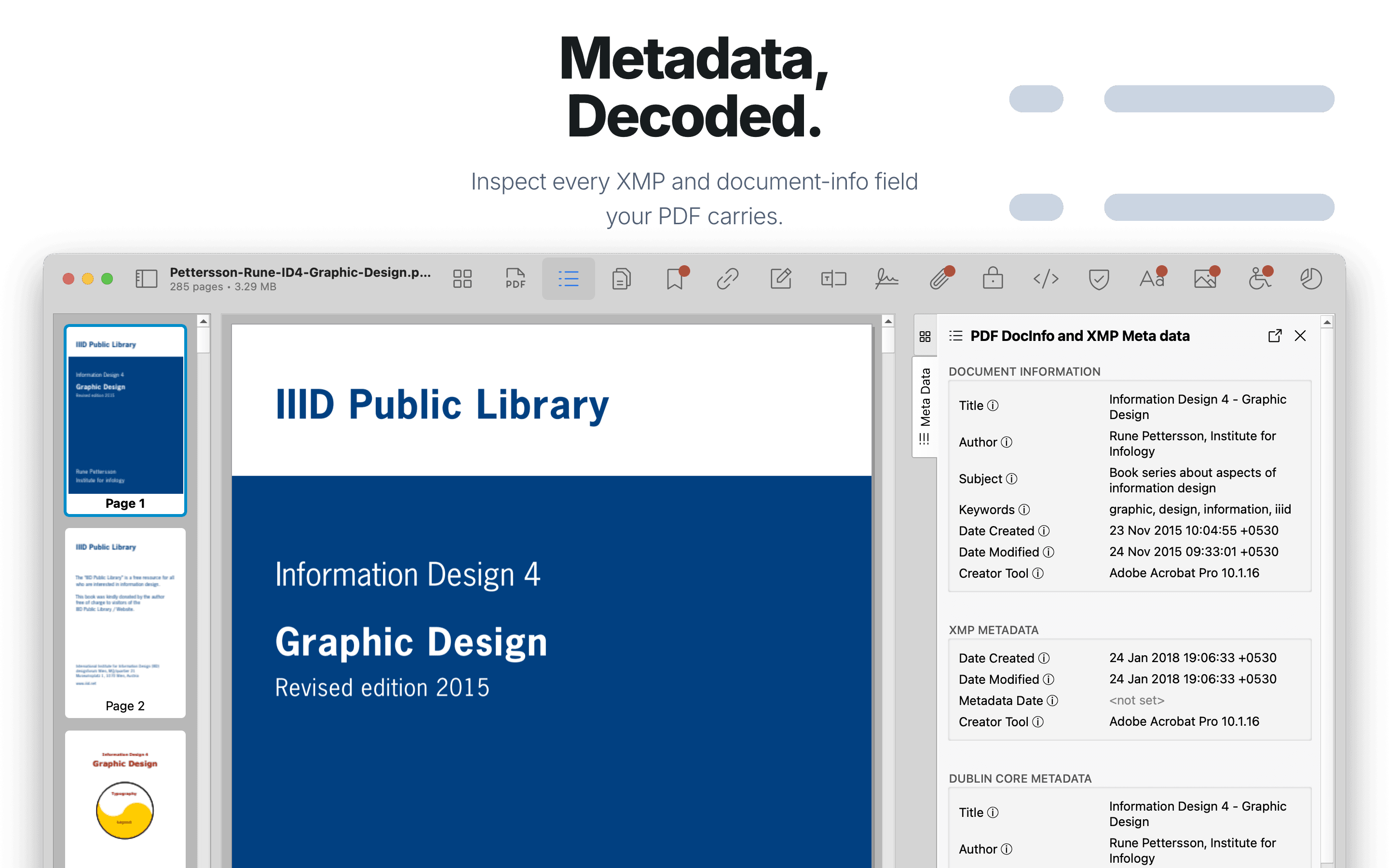The width and height of the screenshot is (1389, 868).
Task: Show info for Document Information Author
Action: coord(1007,443)
